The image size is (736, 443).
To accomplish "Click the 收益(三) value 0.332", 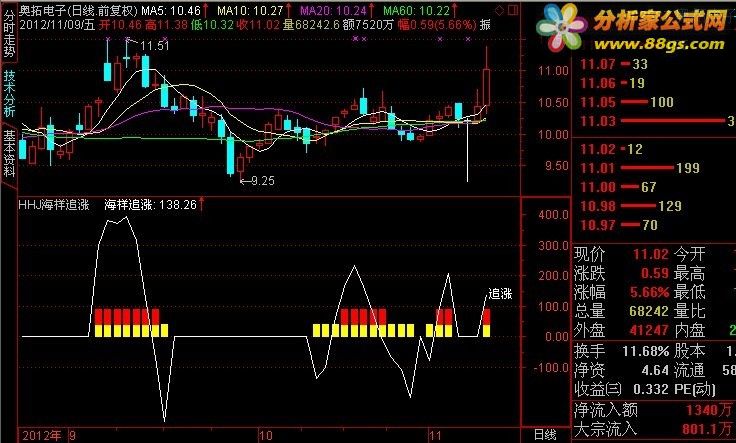I will [x=651, y=389].
